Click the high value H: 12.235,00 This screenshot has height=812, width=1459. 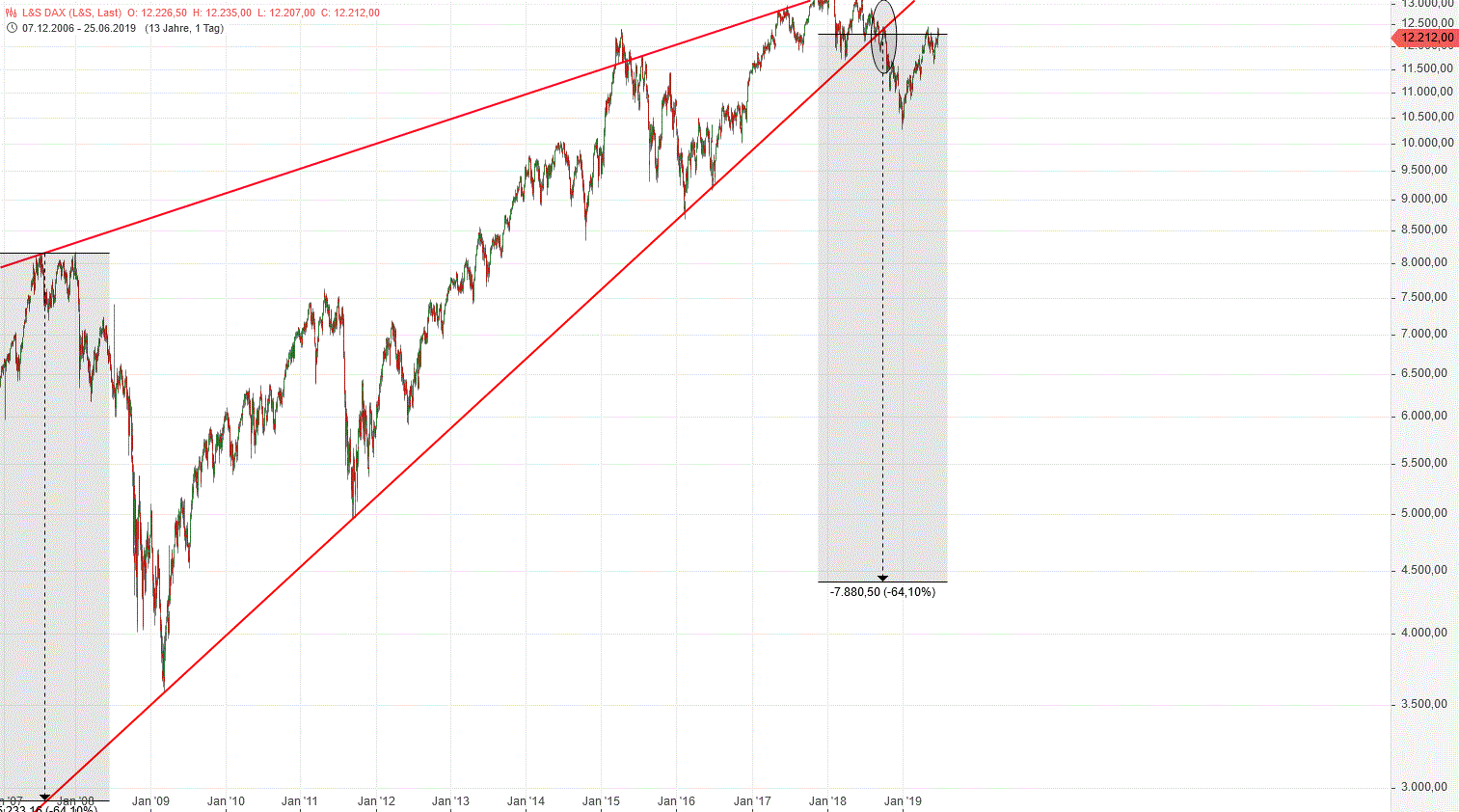tap(222, 13)
